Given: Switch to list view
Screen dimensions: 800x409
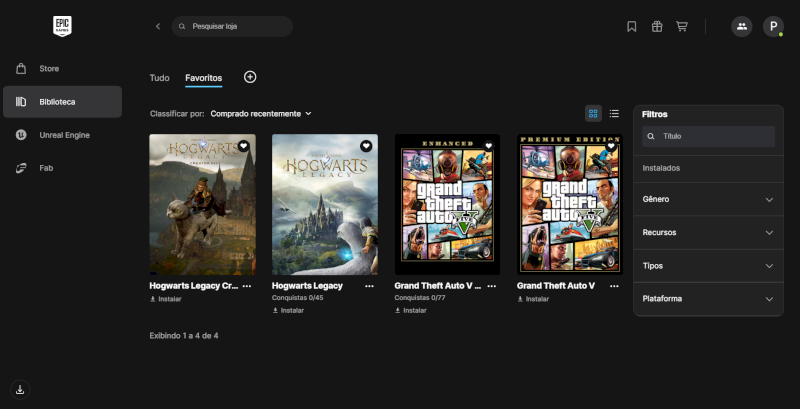Looking at the screenshot, I should coord(614,113).
